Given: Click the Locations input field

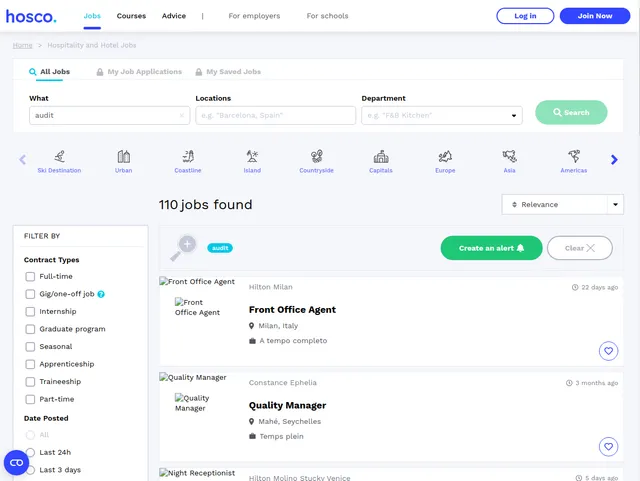Looking at the screenshot, I should click(275, 116).
